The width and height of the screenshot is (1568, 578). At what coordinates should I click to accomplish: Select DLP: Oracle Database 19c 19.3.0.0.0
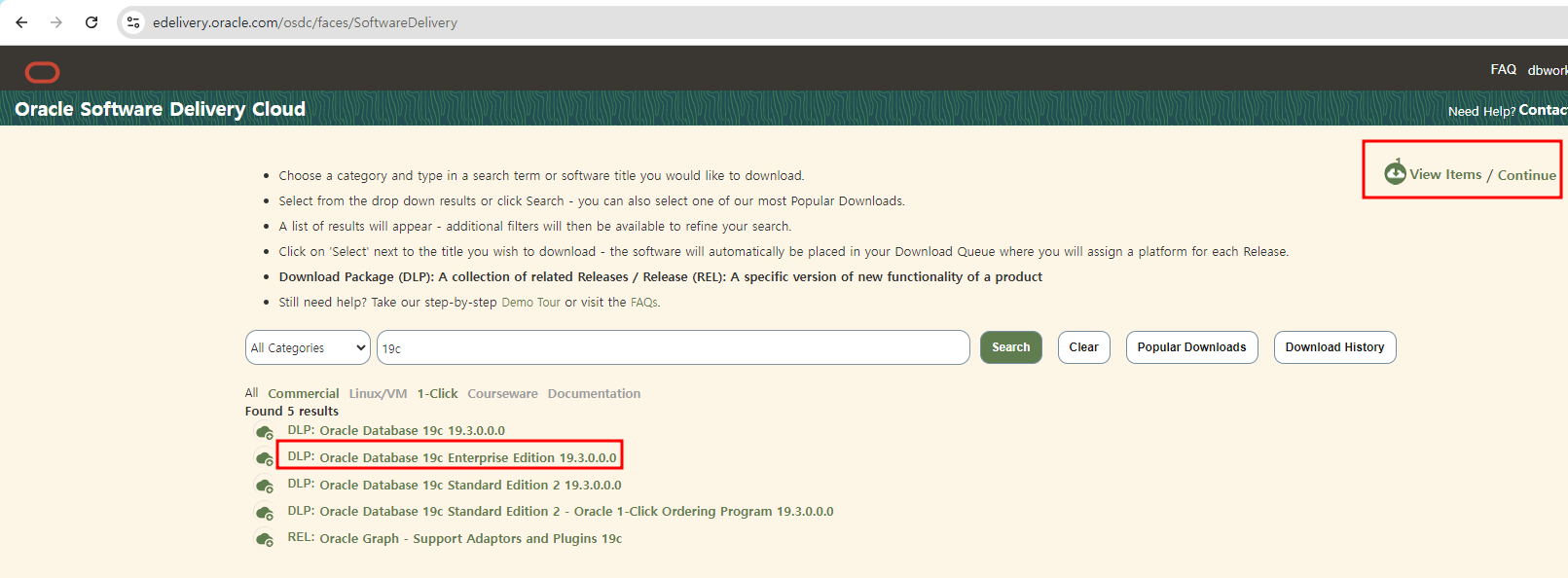[396, 431]
